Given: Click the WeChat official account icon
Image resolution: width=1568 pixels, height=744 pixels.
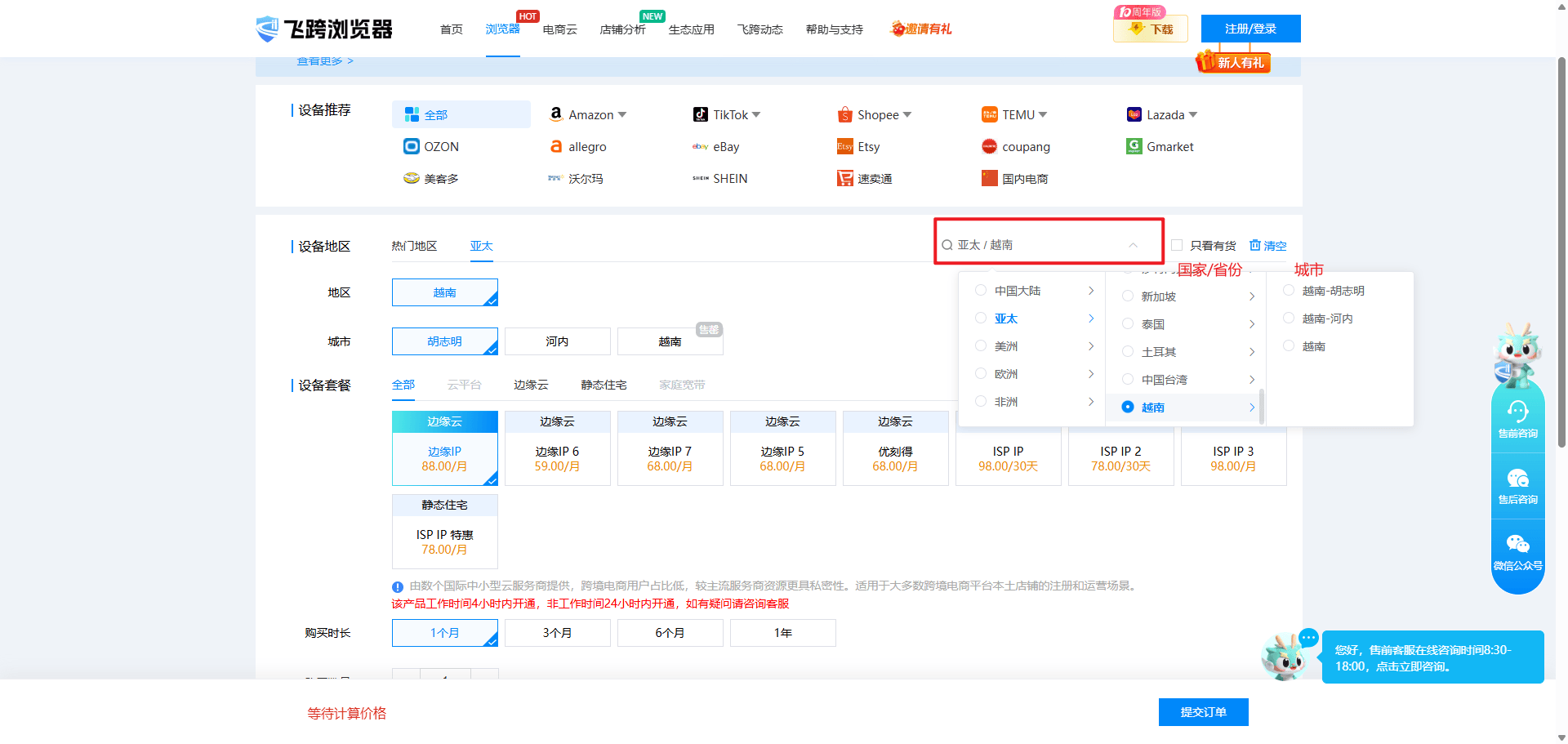Looking at the screenshot, I should point(1517,545).
